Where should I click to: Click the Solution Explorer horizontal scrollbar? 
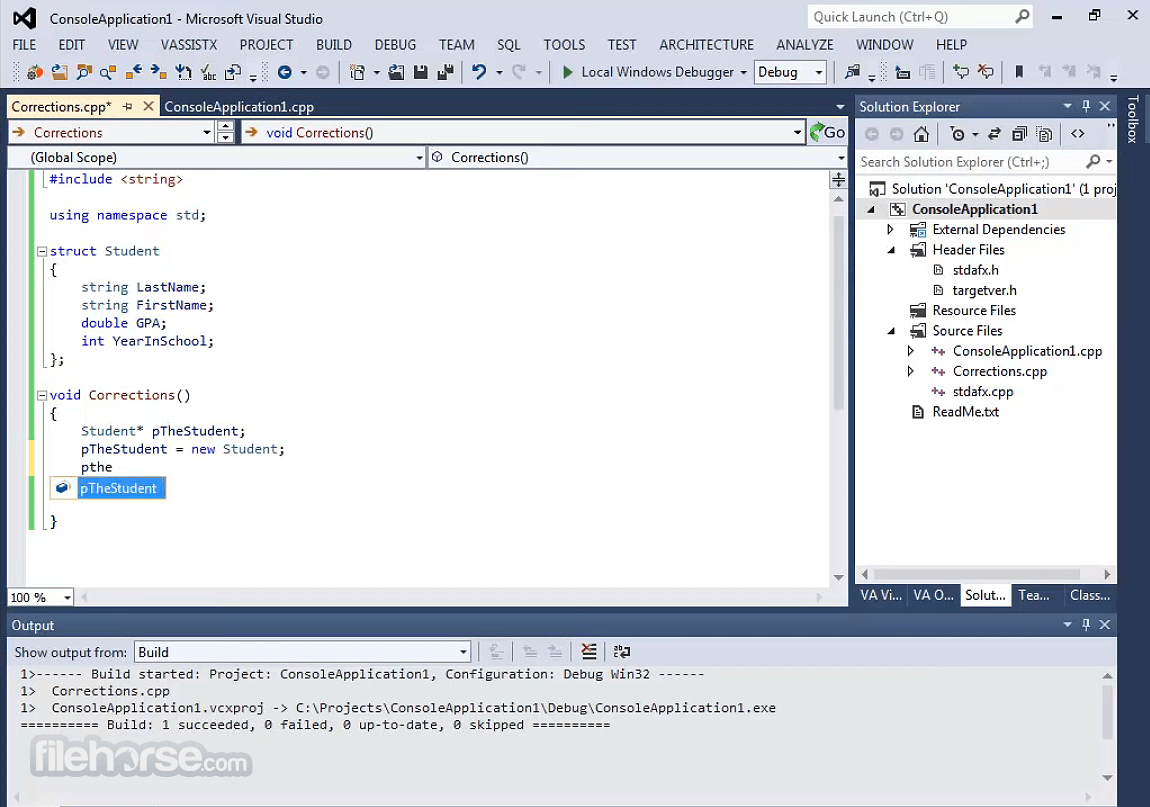tap(976, 574)
